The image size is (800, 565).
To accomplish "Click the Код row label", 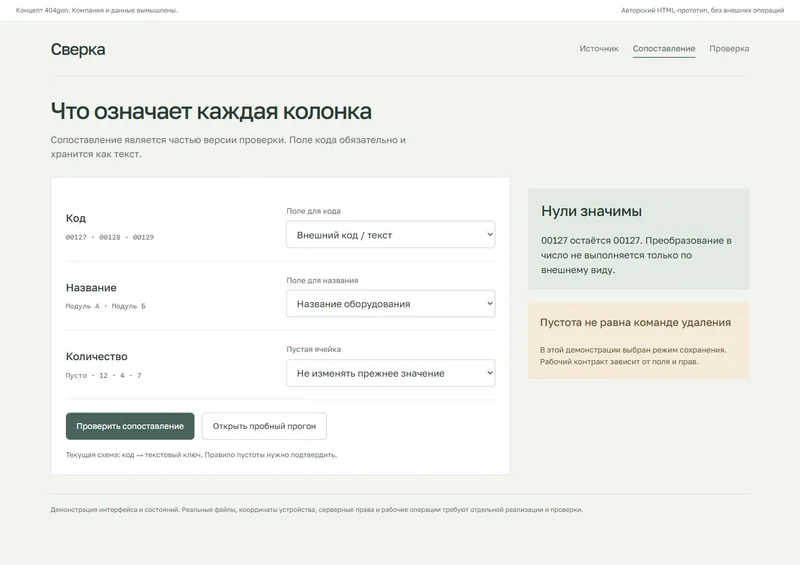I will [x=76, y=218].
